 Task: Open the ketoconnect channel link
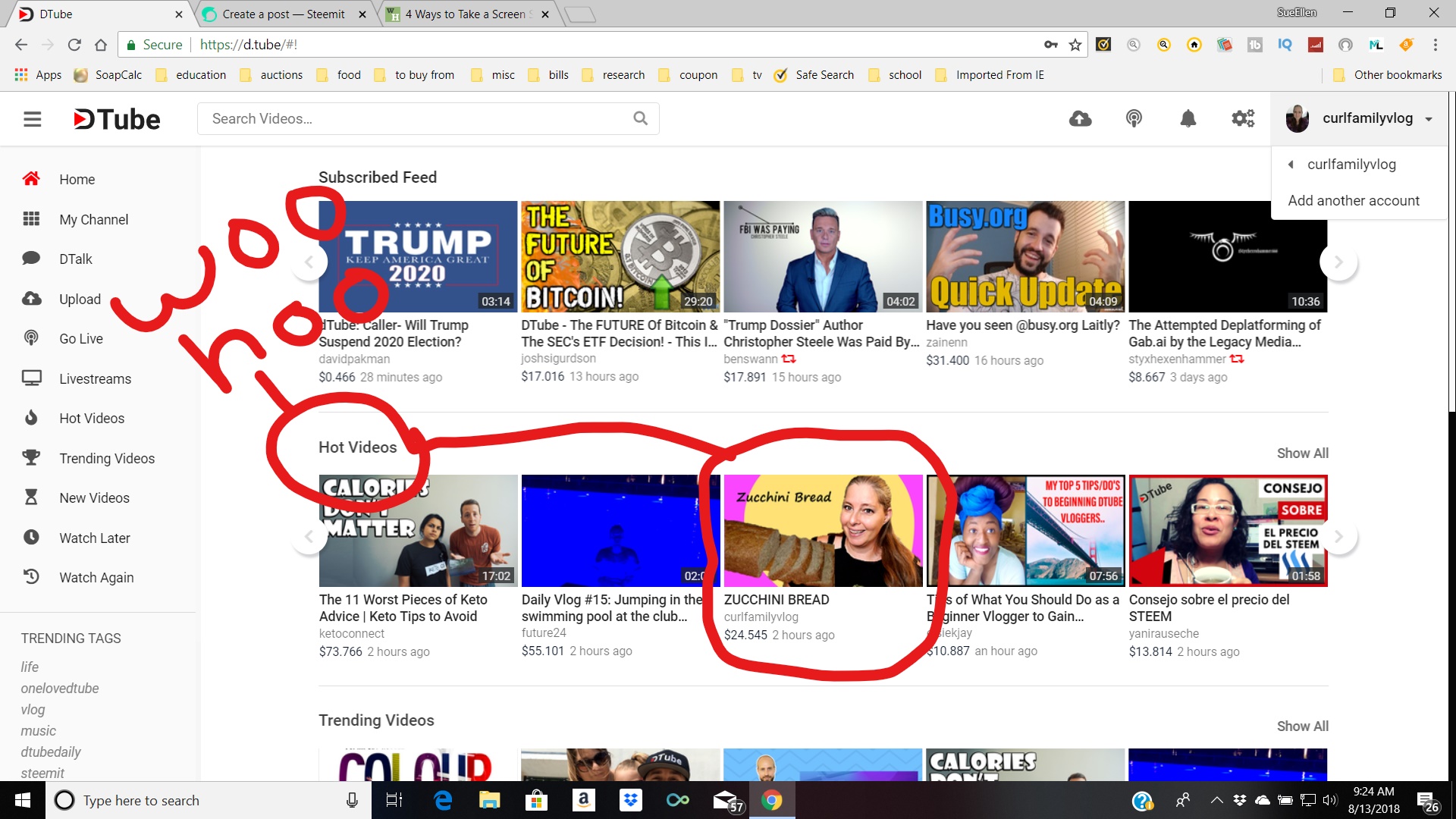[x=352, y=633]
